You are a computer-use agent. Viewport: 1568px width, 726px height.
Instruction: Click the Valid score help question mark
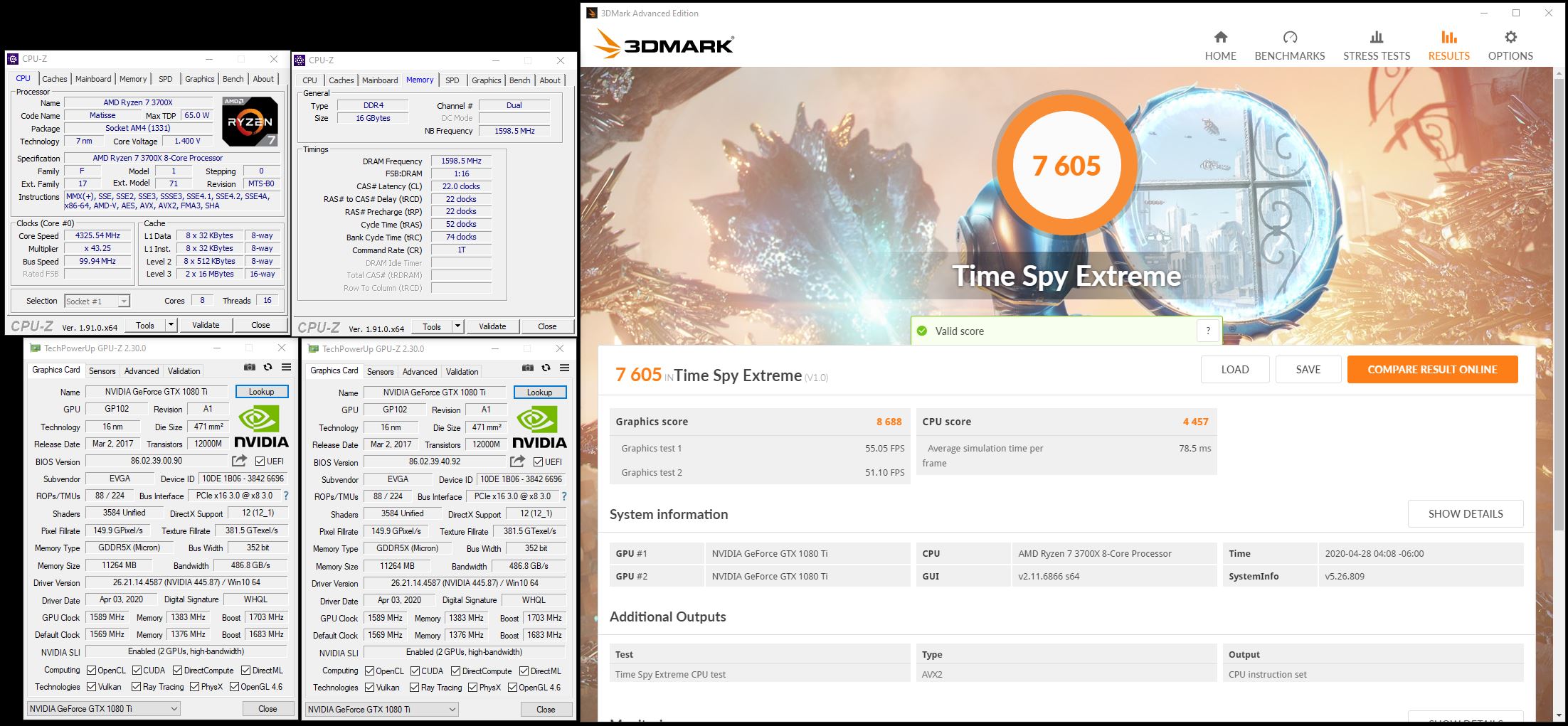[x=1207, y=331]
